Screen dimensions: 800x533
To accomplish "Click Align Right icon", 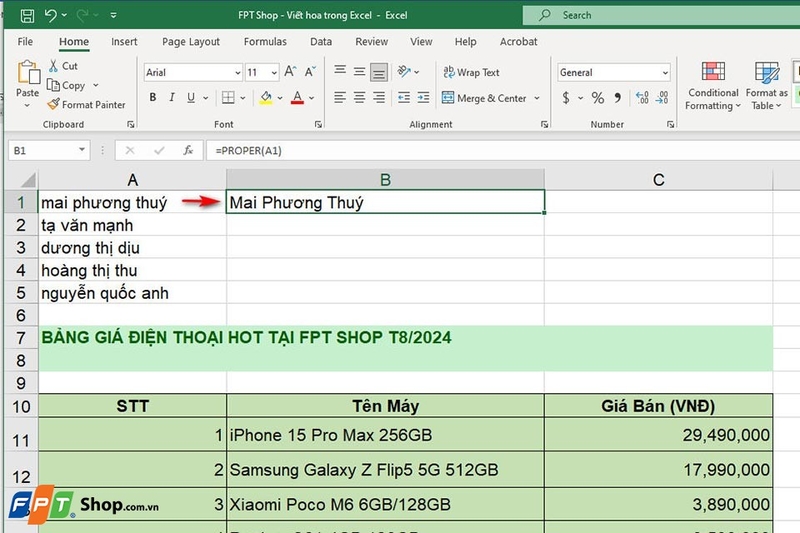I will point(379,97).
